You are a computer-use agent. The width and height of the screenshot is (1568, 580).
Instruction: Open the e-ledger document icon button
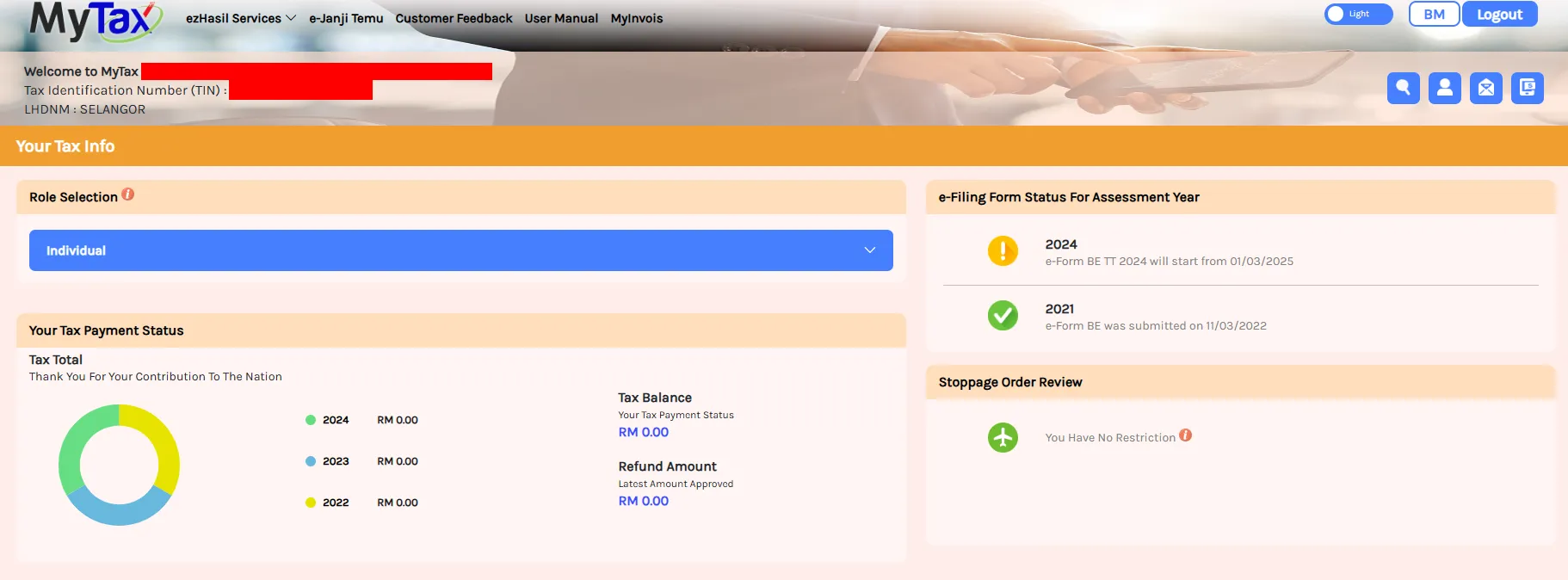tap(1527, 88)
